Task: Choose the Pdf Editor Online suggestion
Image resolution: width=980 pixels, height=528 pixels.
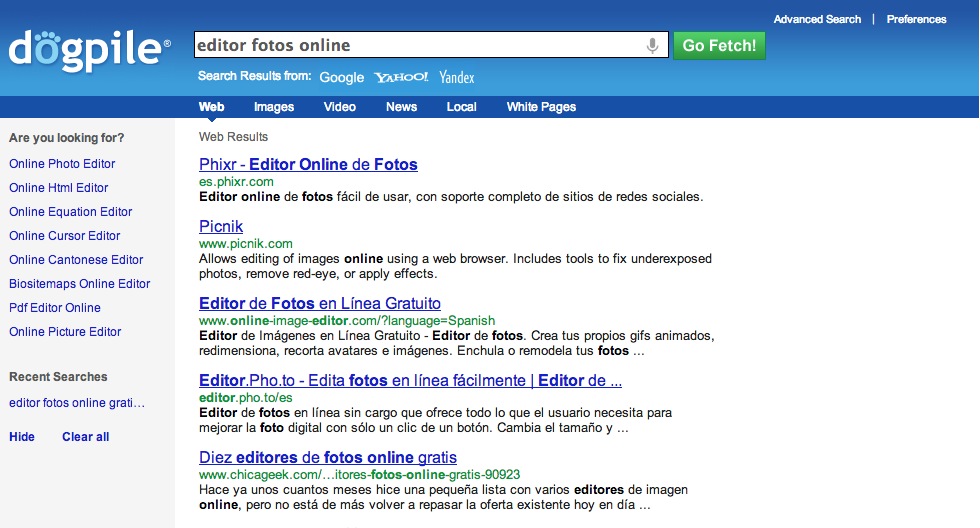Action: pyautogui.click(x=55, y=308)
